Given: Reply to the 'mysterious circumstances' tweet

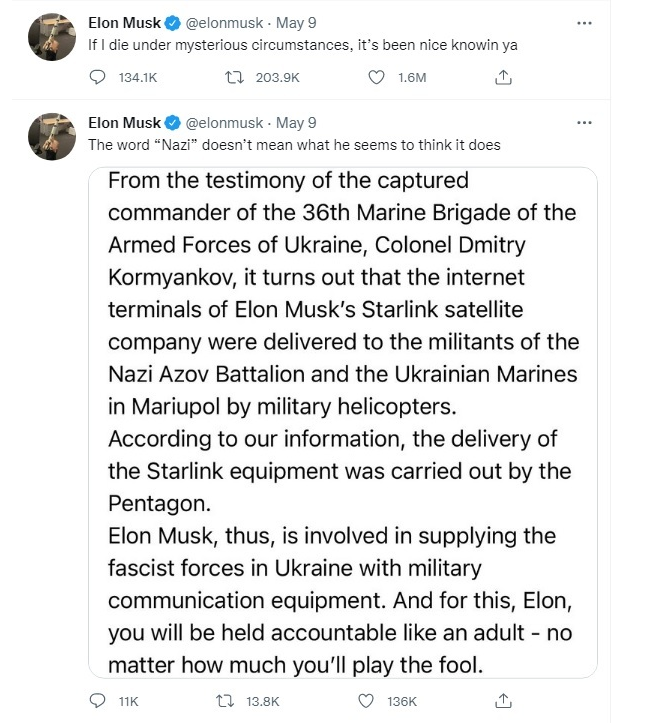Looking at the screenshot, I should tap(97, 77).
